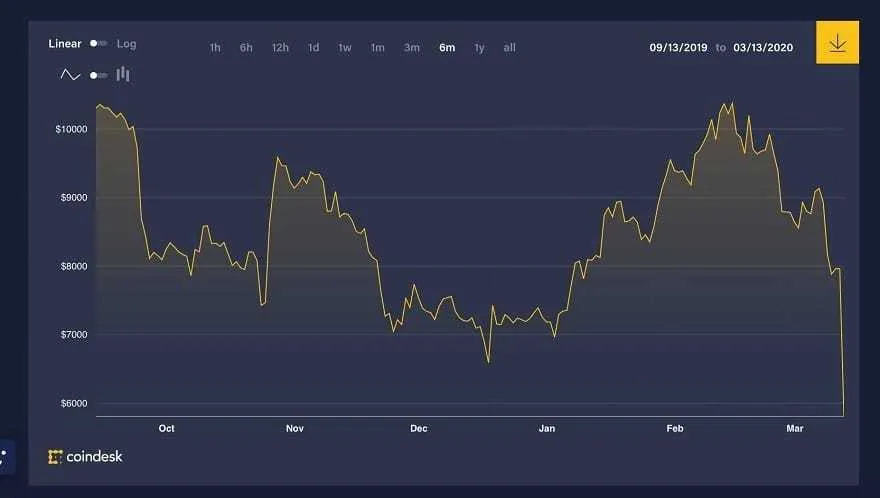Click the Jan axis label
The height and width of the screenshot is (498, 880).
point(547,428)
